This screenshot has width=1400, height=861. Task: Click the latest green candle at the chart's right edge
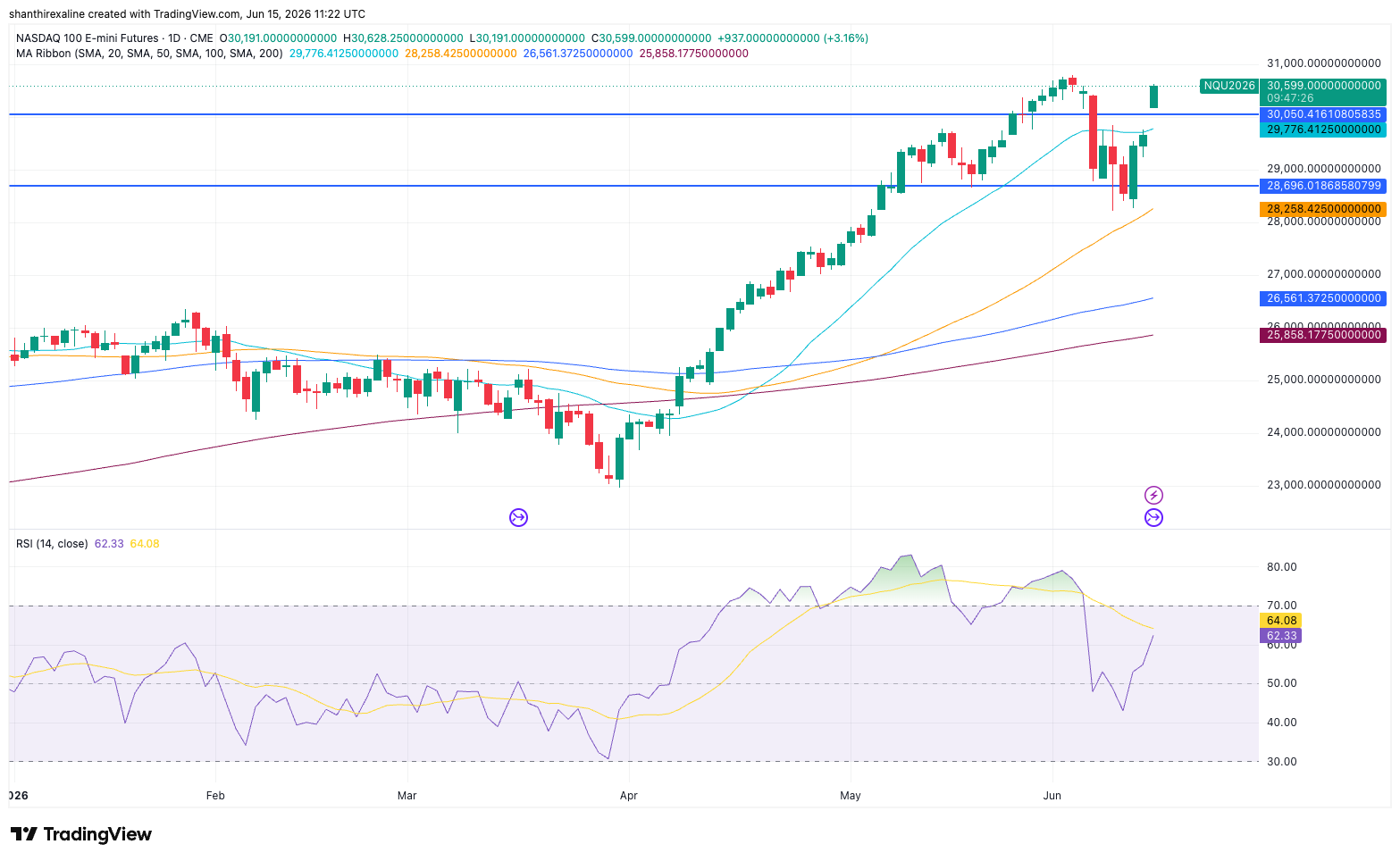pos(1153,96)
